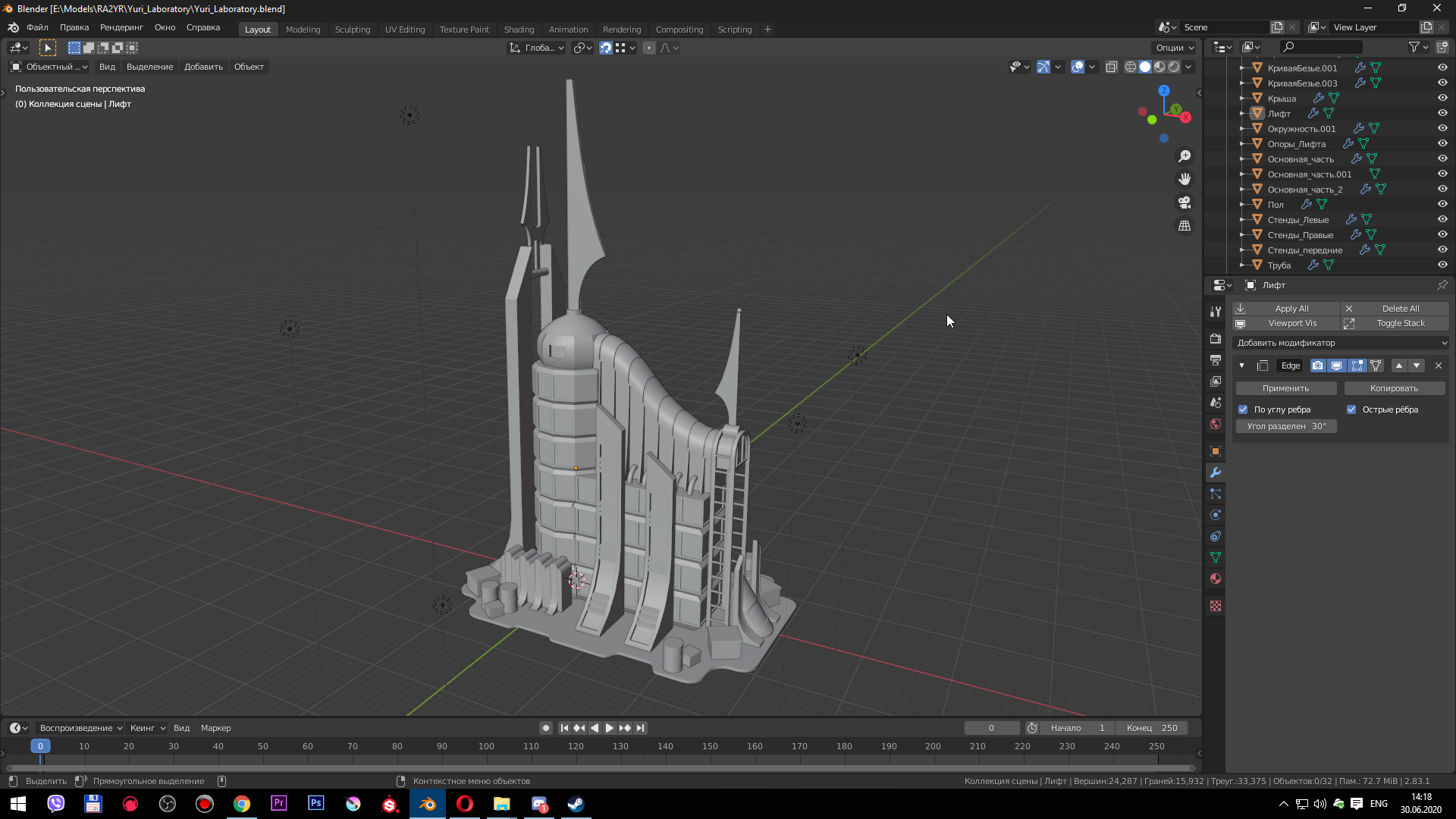
Task: Open Blender from the Windows taskbar
Action: click(x=428, y=804)
